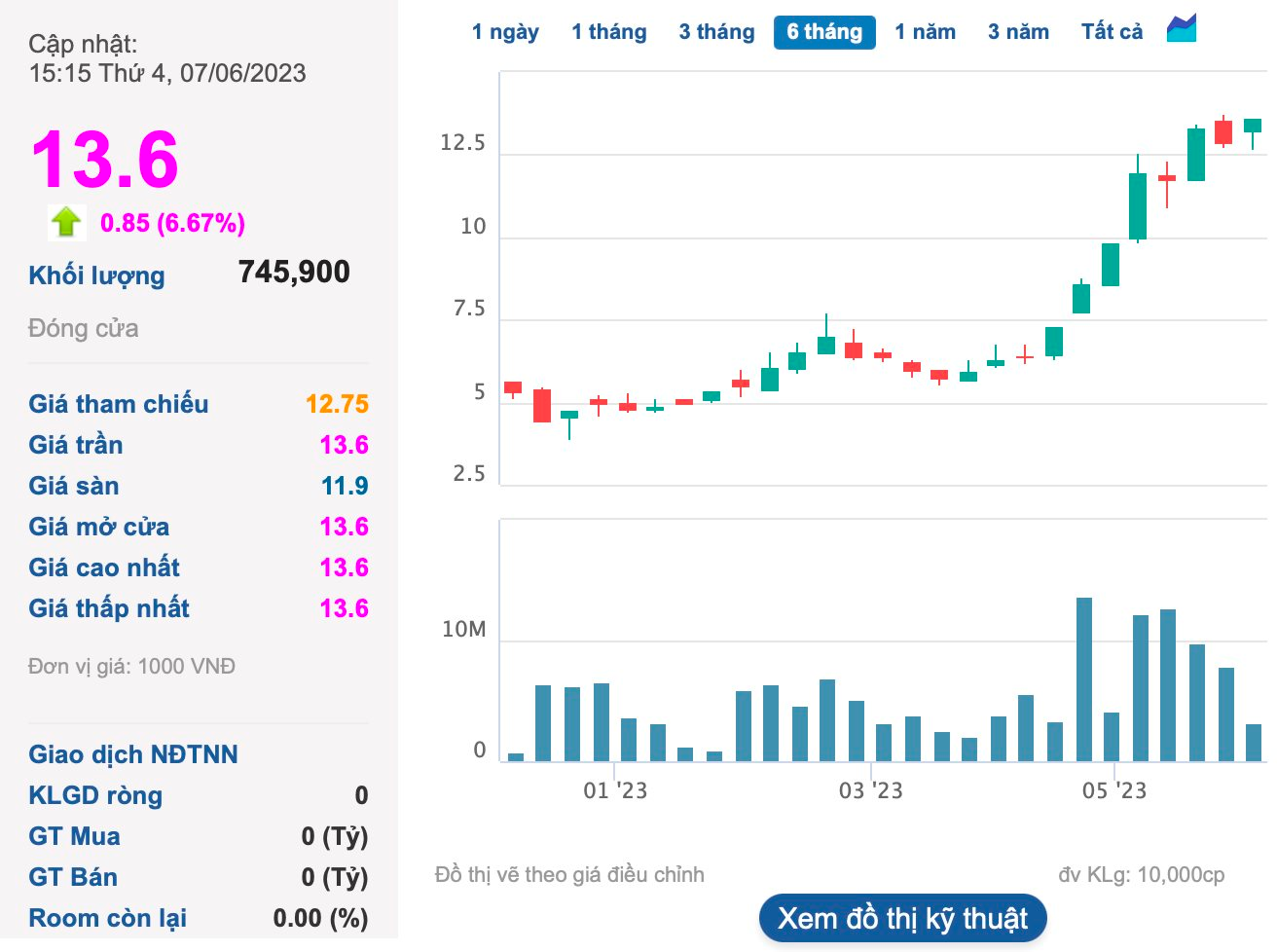Screen dimensions: 1277x952
Task: Click the Giá trần label
Action: pos(76,445)
